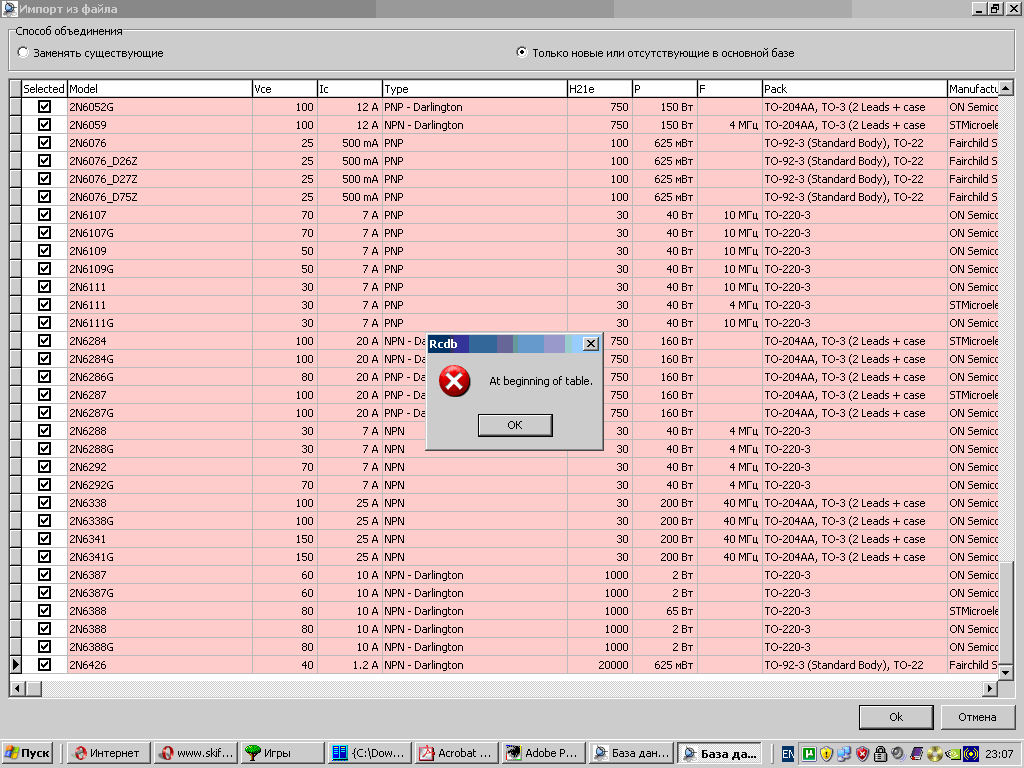Viewport: 1024px width, 768px height.
Task: Click the Model column header
Action: (159, 89)
